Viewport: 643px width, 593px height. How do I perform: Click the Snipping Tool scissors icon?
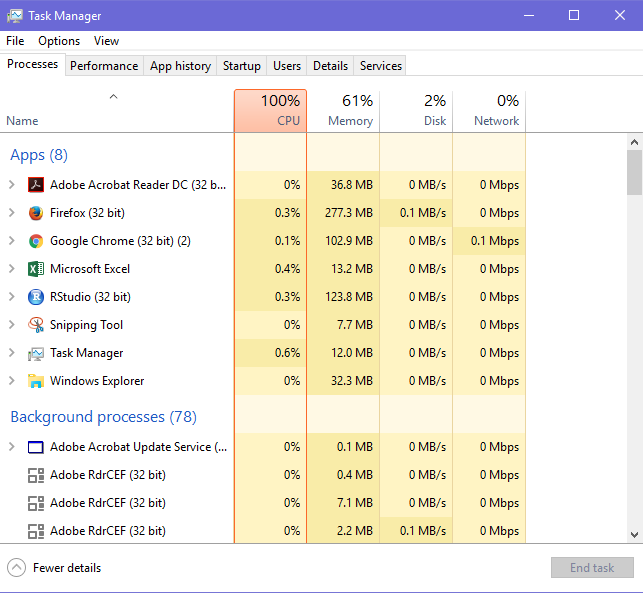tap(36, 325)
